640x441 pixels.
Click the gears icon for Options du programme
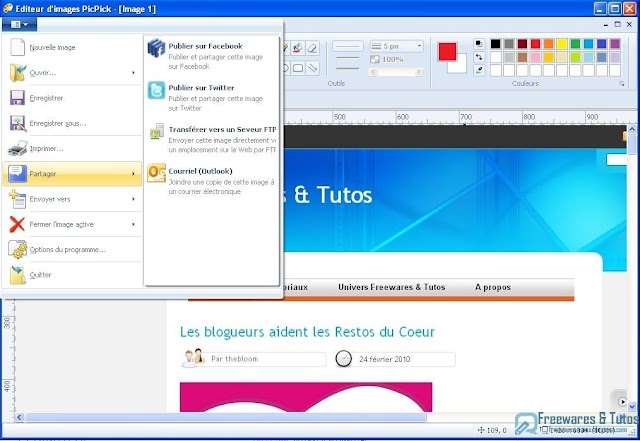coord(17,249)
